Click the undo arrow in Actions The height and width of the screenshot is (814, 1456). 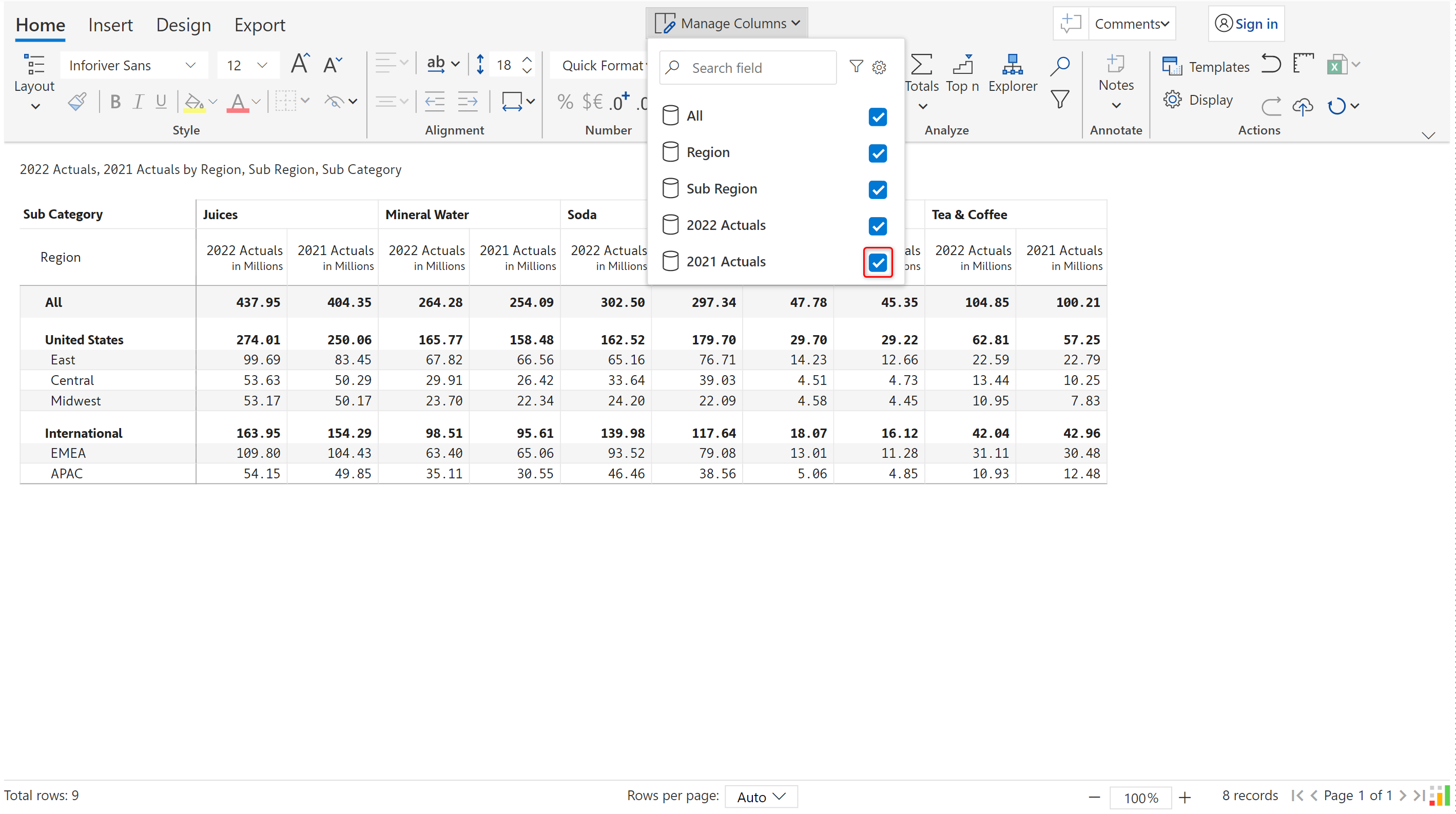pos(1271,64)
